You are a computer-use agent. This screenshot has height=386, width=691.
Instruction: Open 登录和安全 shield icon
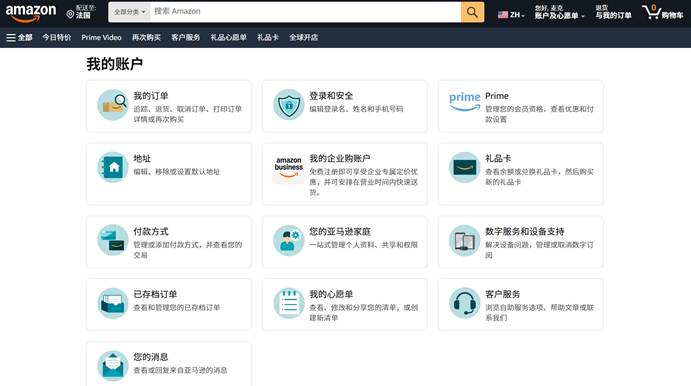[x=289, y=105]
